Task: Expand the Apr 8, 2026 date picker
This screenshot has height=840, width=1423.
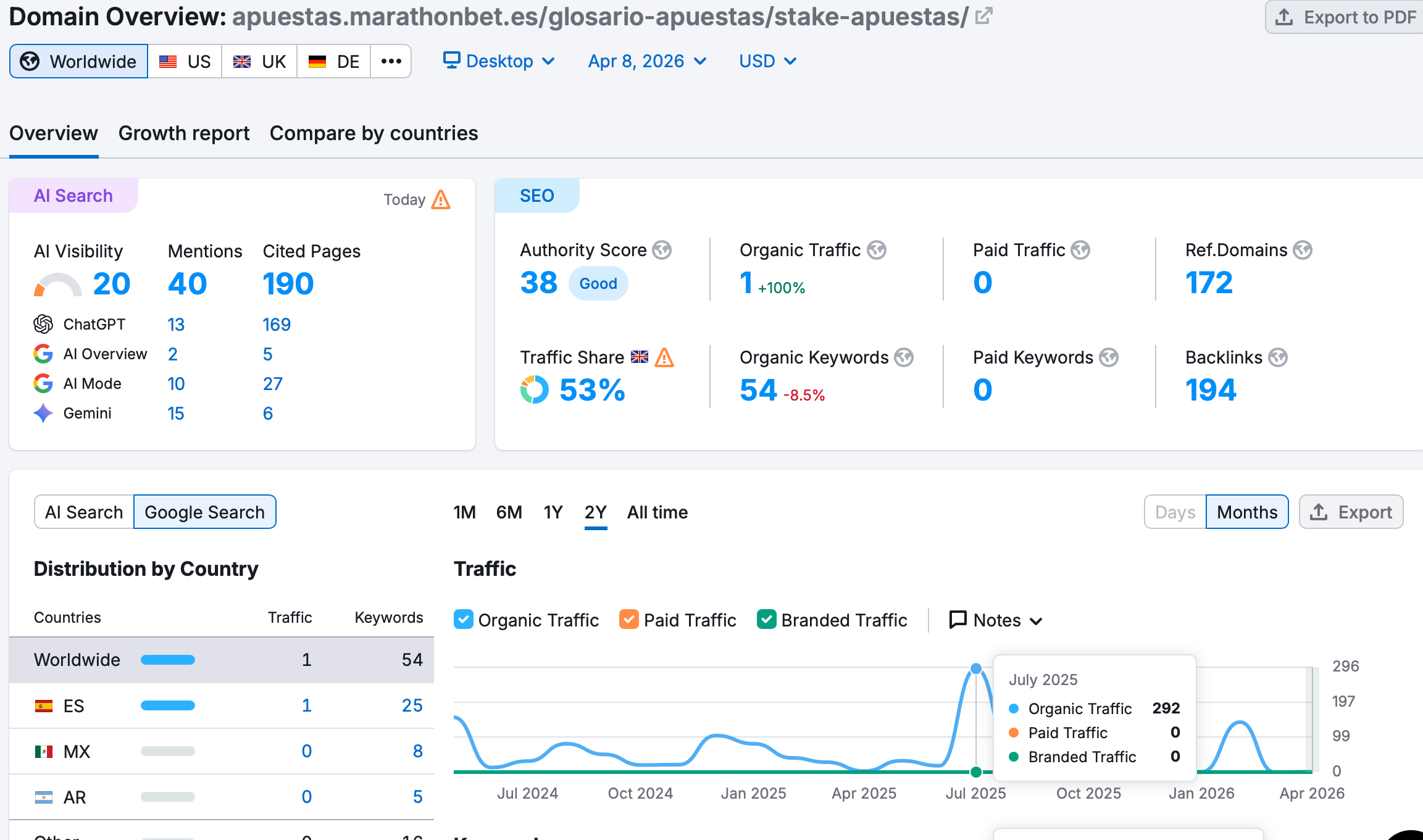Action: (x=646, y=61)
